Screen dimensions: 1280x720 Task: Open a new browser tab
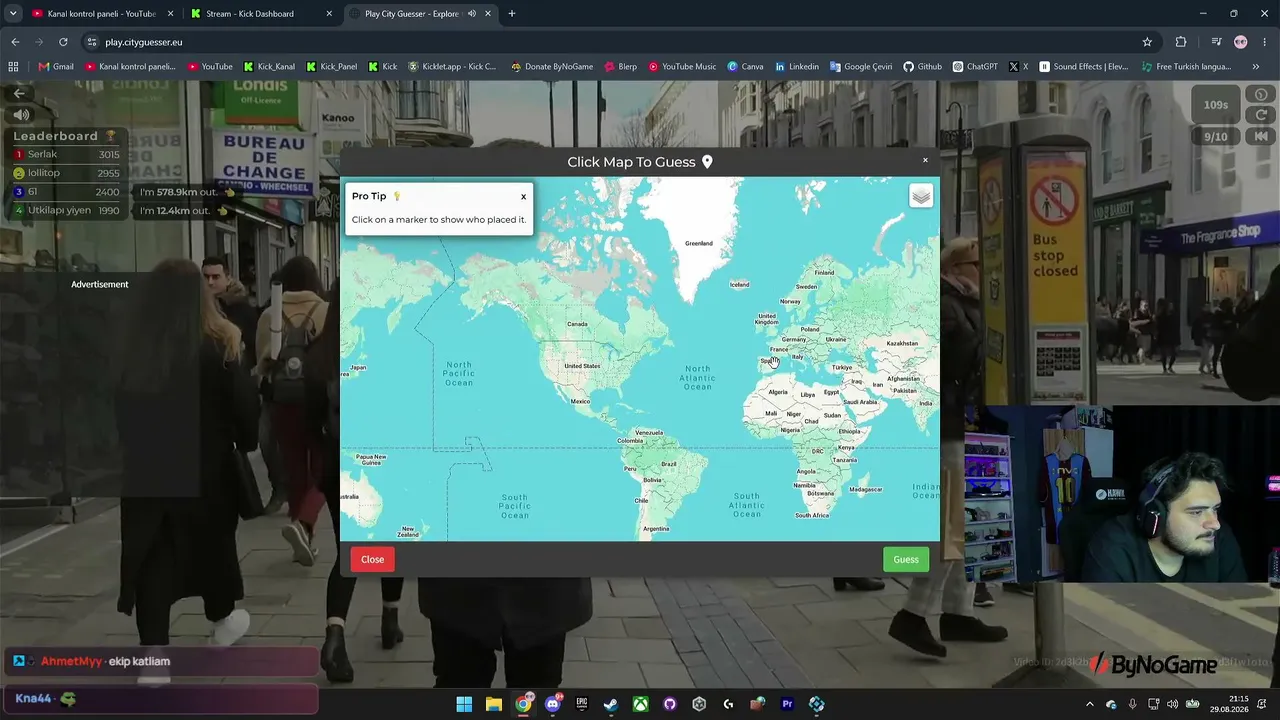coord(511,14)
